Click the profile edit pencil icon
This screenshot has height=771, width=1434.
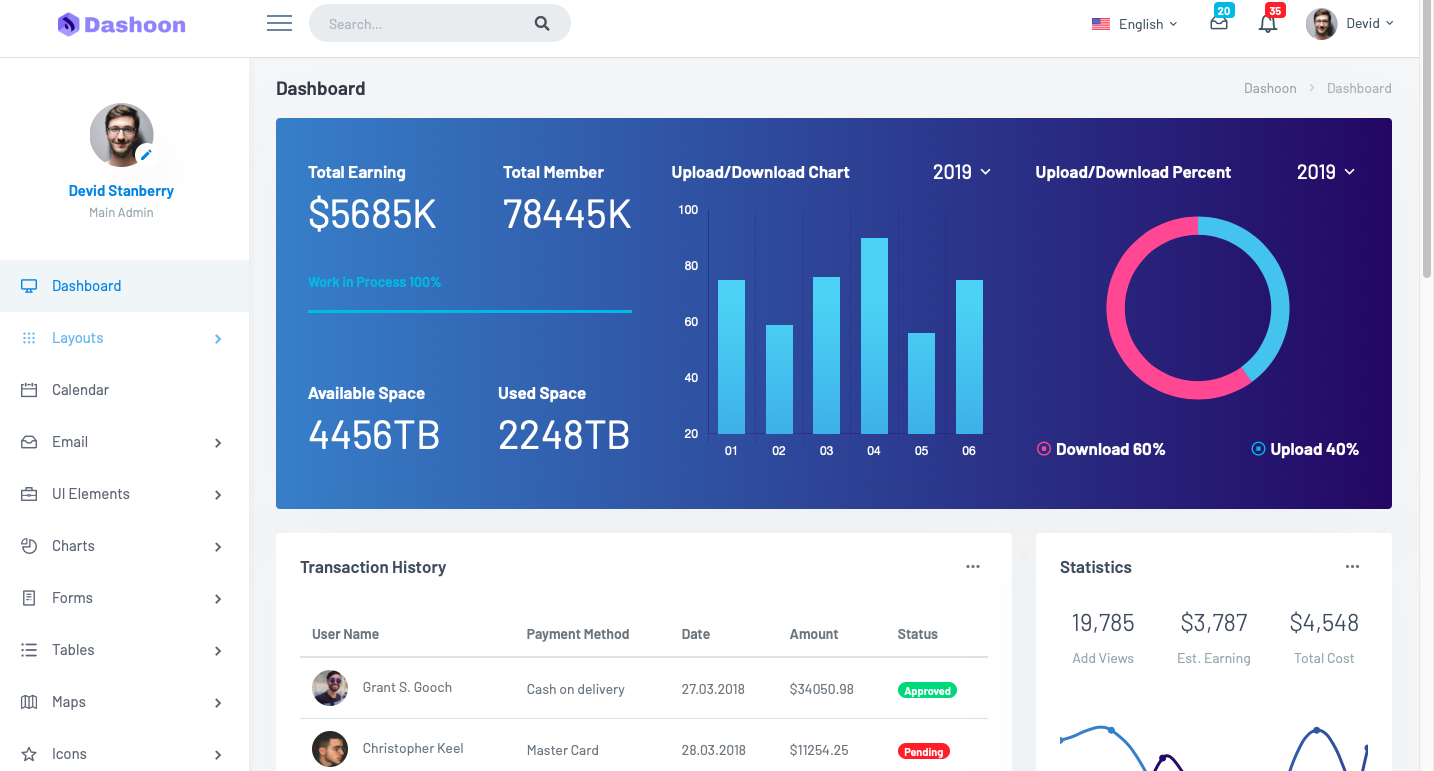[x=146, y=154]
